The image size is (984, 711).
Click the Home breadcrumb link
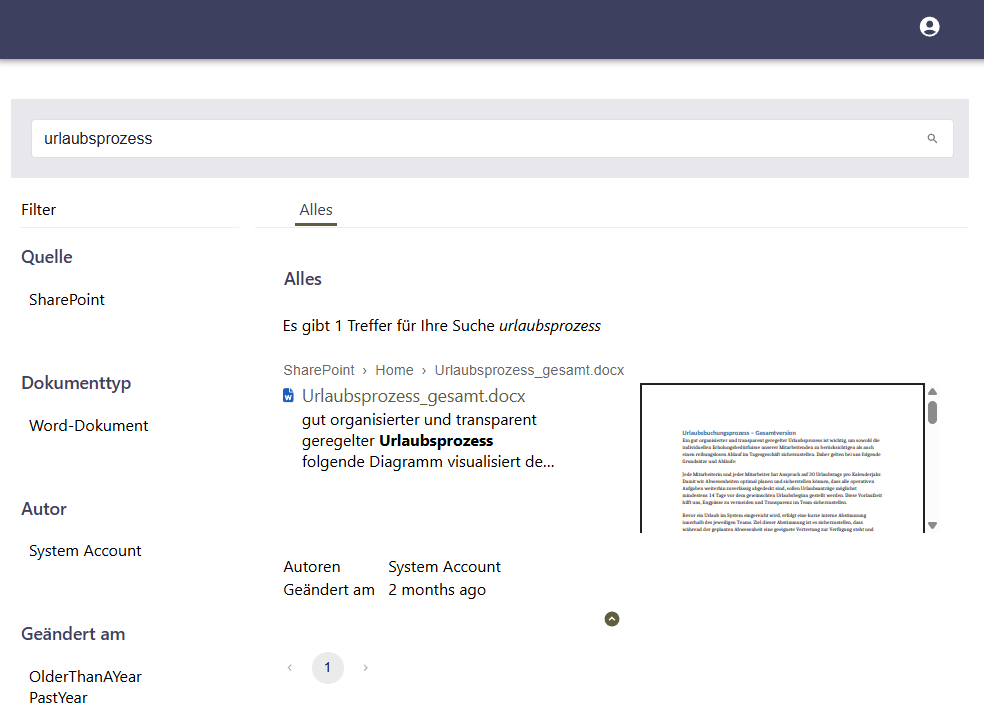coord(394,370)
